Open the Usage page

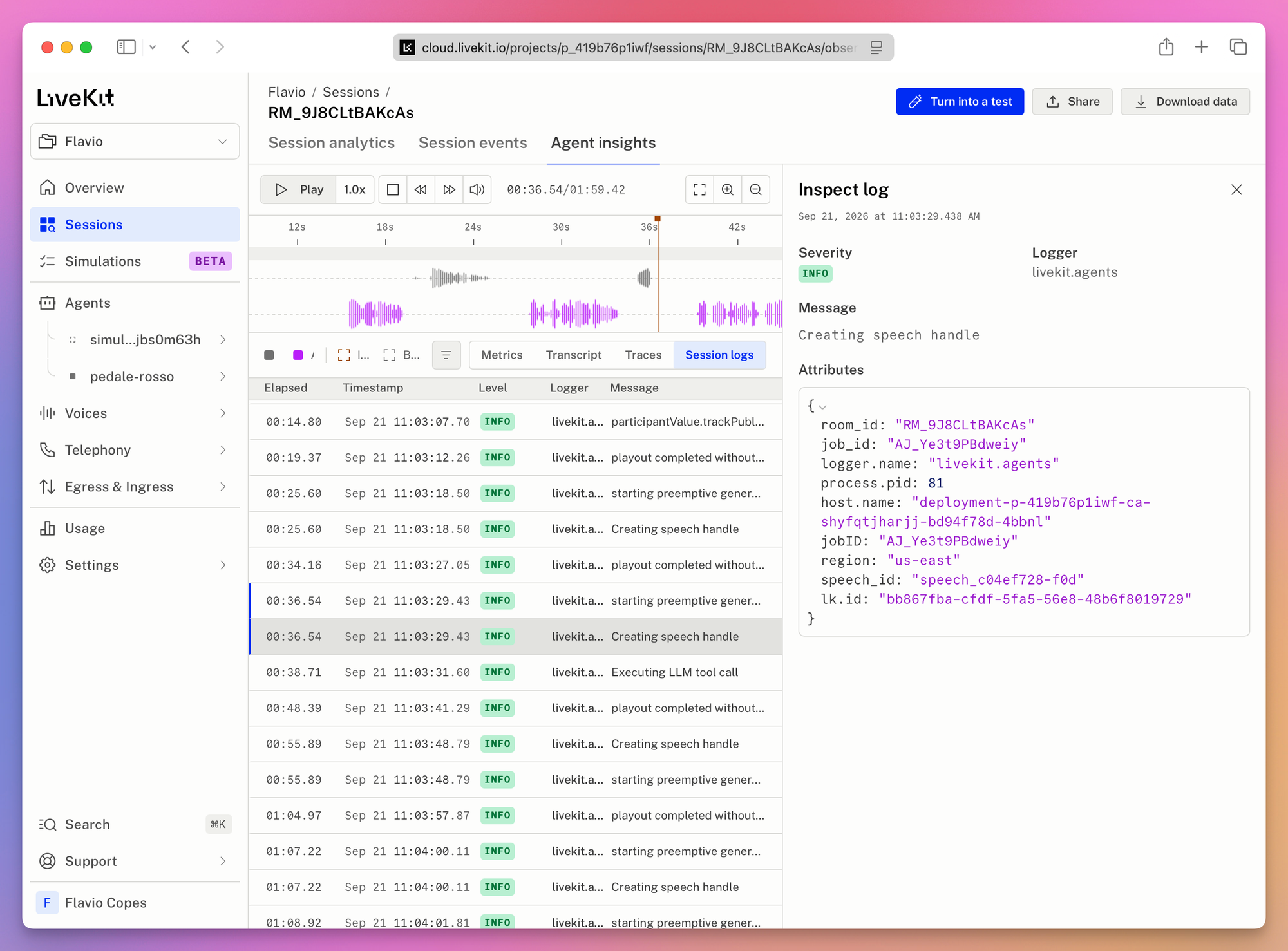(135, 528)
